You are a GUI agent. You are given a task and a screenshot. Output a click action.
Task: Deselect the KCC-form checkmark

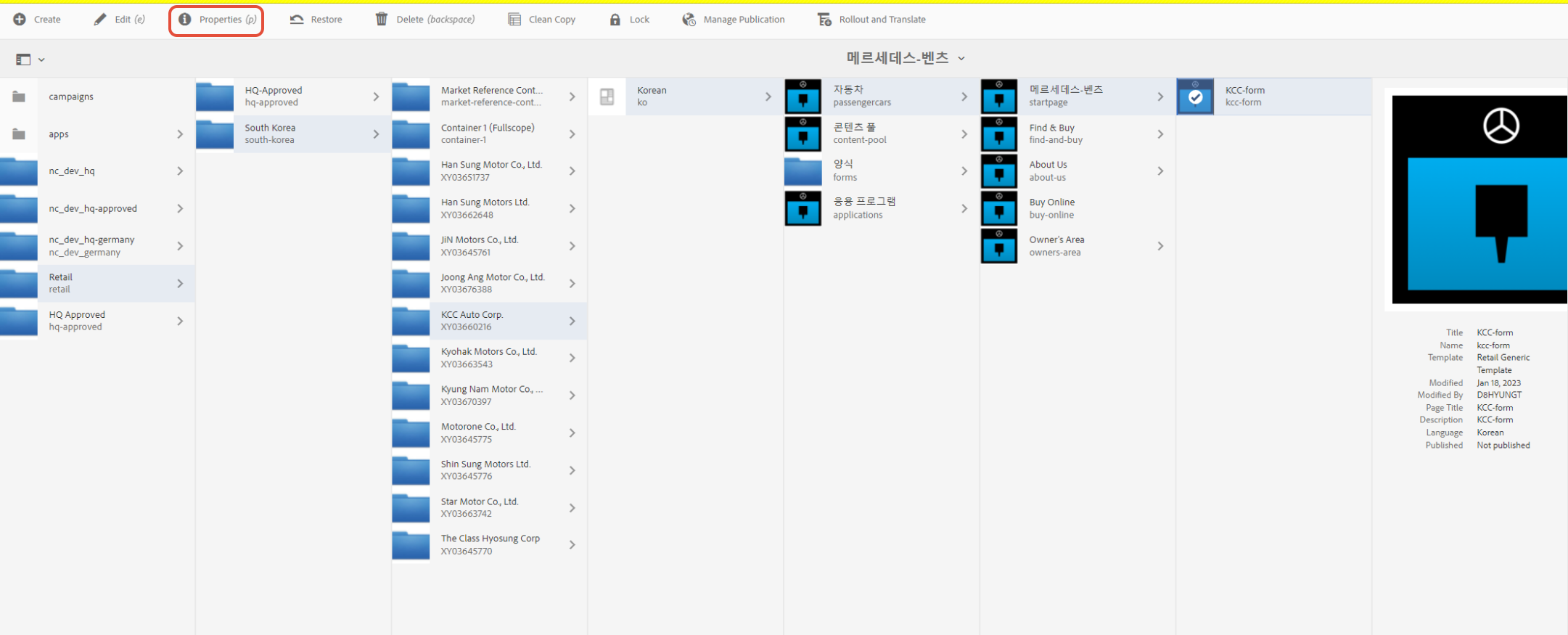1195,97
